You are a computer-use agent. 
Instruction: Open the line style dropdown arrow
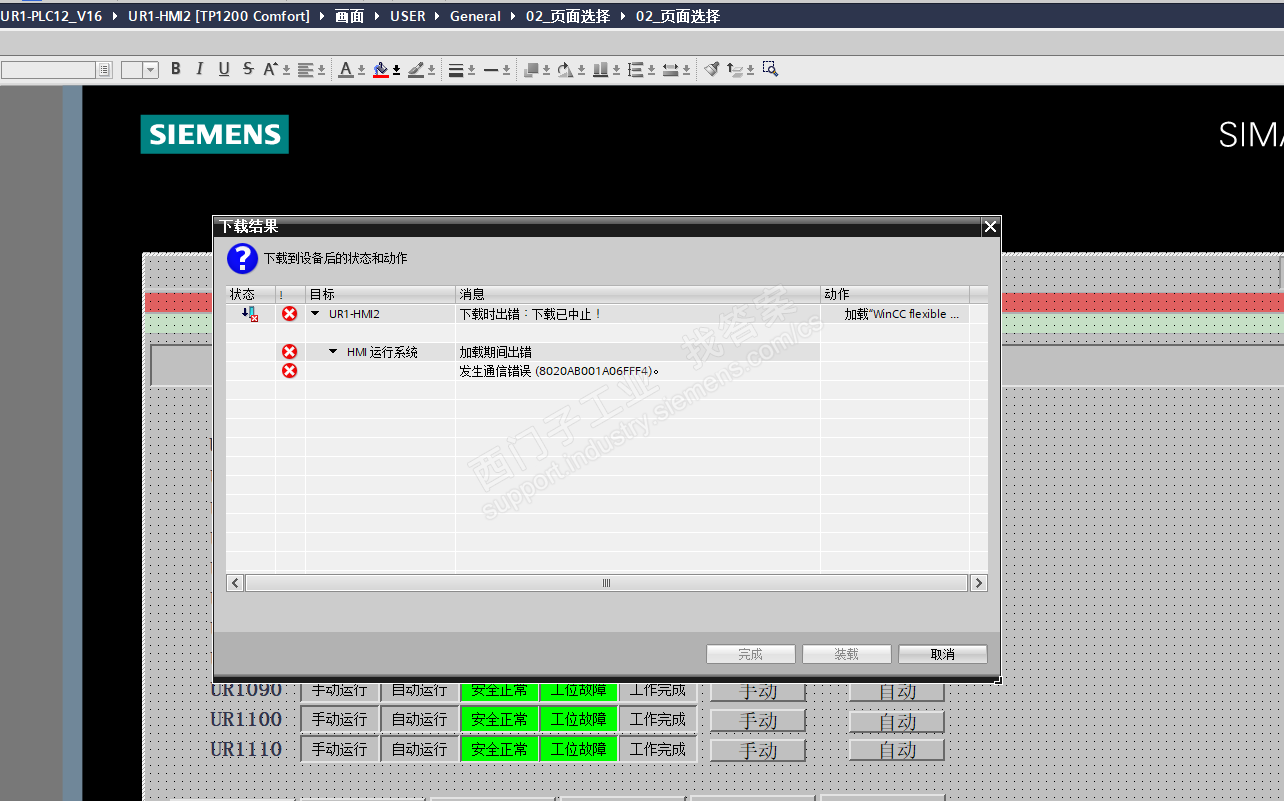click(x=507, y=70)
